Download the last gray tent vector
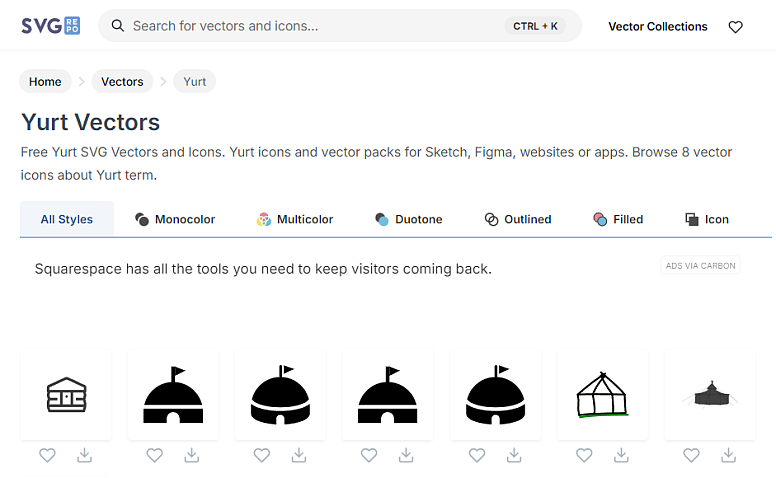Viewport: 776px width, 478px height. point(728,455)
